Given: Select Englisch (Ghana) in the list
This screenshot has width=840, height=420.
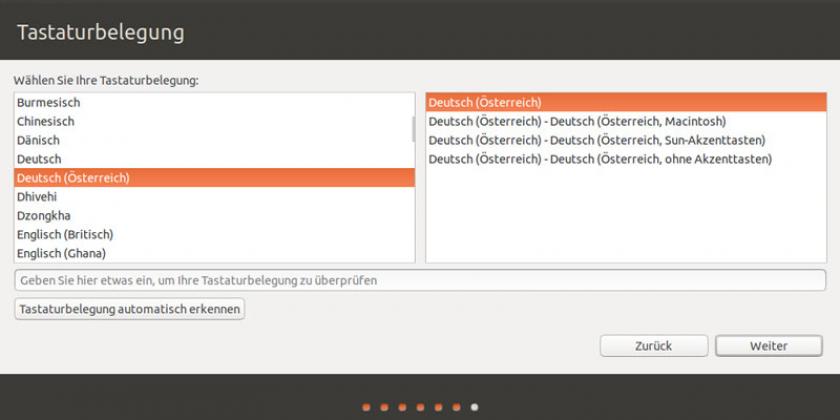Looking at the screenshot, I should [61, 253].
